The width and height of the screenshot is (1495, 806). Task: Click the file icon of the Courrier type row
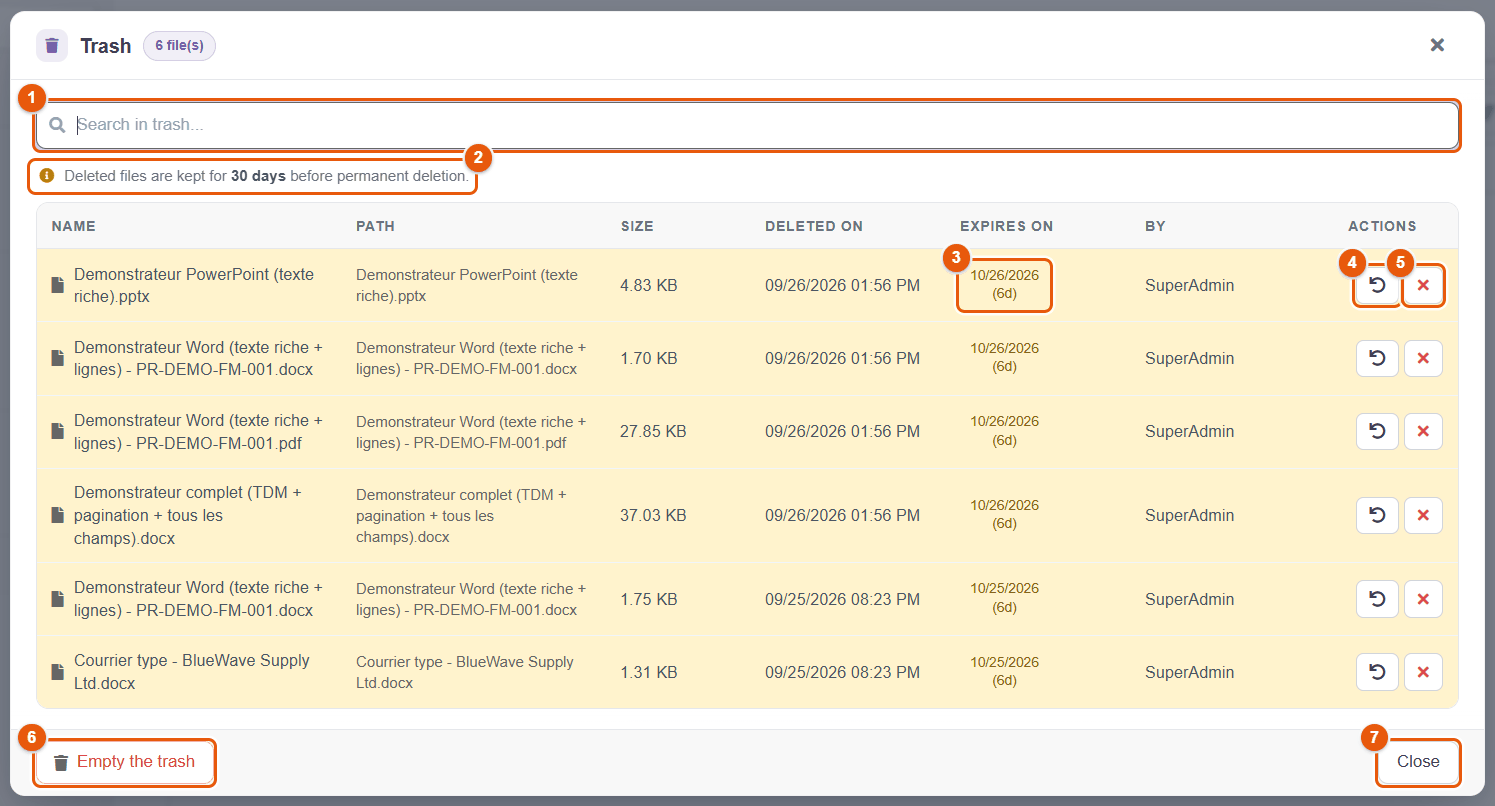(57, 672)
